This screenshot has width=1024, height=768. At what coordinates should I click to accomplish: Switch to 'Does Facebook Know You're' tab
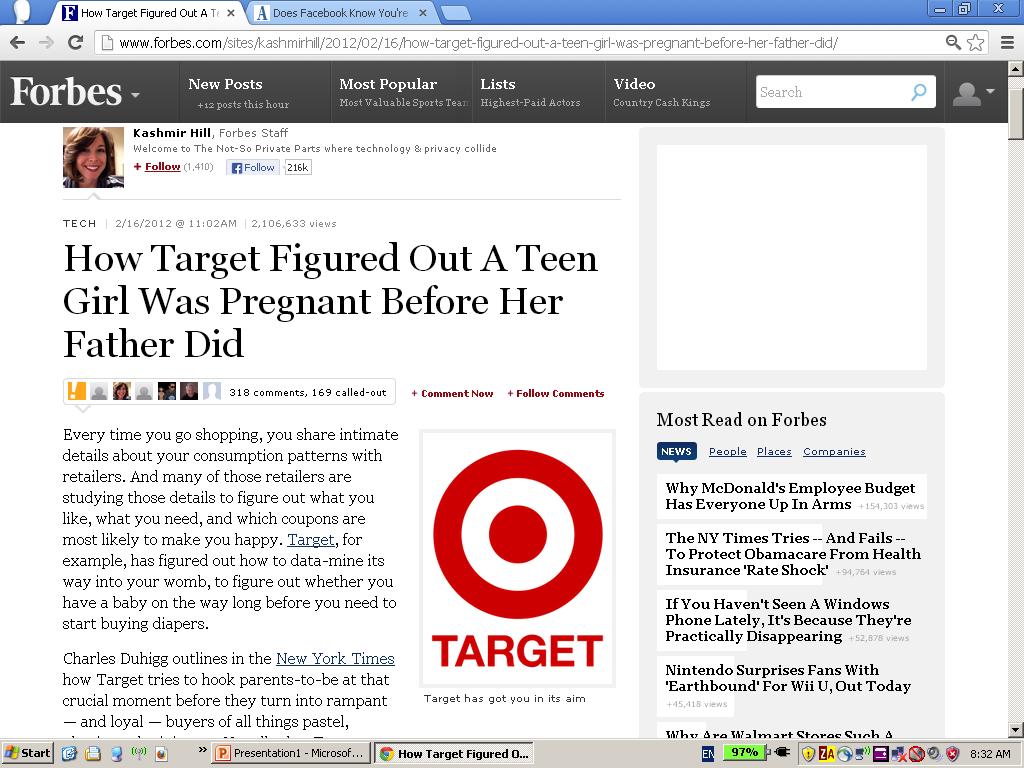point(340,12)
